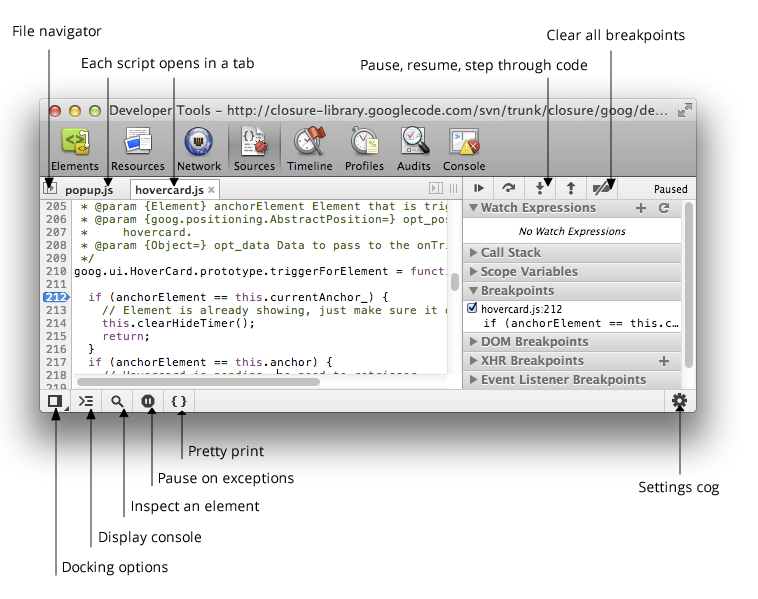The image size is (758, 599).
Task: Add an XHR breakpoint
Action: click(x=664, y=361)
